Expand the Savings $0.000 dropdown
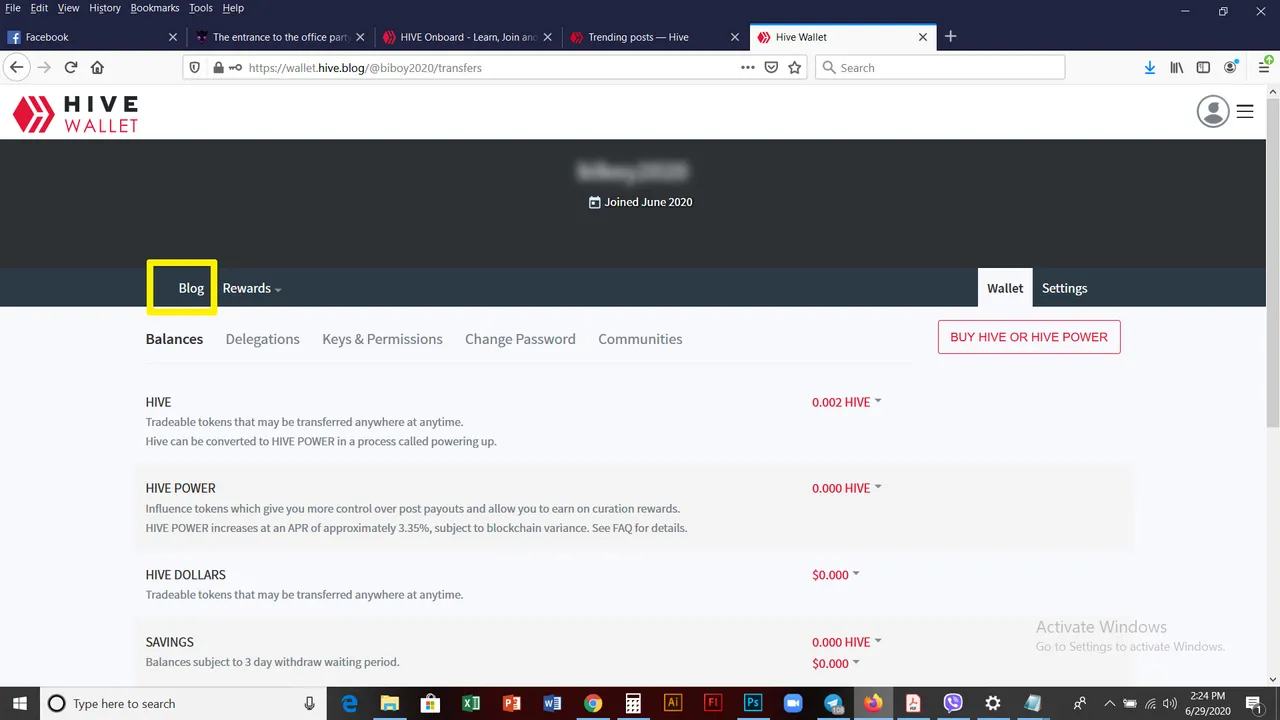 836,664
